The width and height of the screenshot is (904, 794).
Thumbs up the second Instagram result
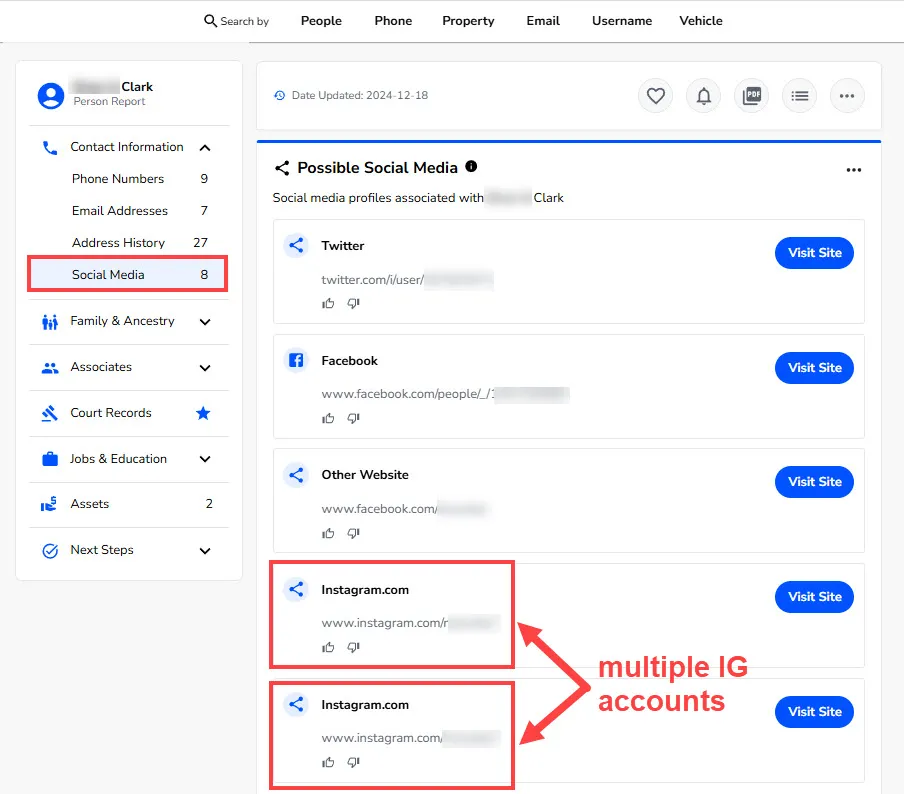click(328, 762)
